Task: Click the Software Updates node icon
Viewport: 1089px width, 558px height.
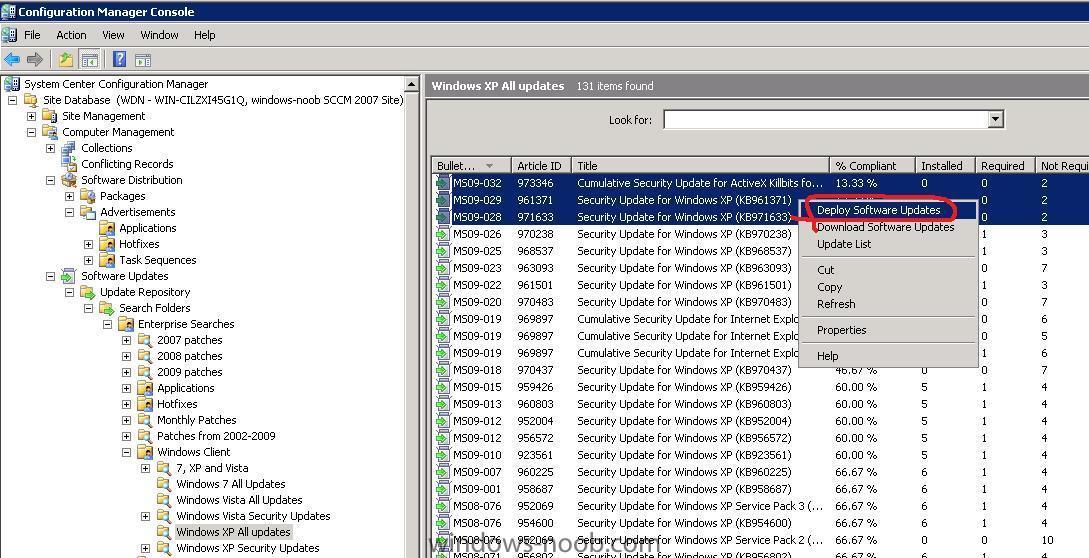Action: pyautogui.click(x=69, y=276)
